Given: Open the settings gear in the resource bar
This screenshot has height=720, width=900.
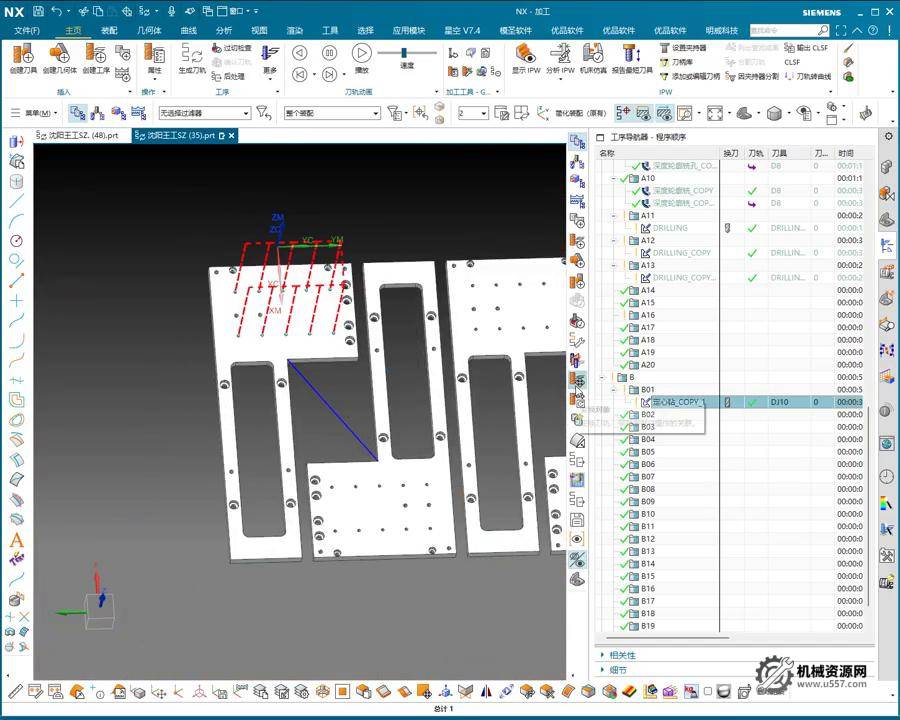Looking at the screenshot, I should [887, 136].
